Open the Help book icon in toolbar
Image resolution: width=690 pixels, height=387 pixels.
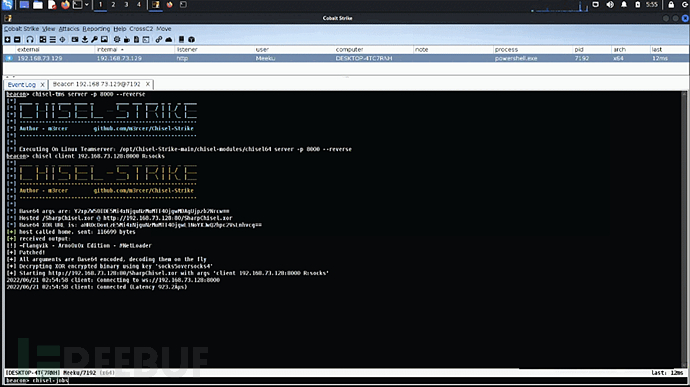point(181,40)
